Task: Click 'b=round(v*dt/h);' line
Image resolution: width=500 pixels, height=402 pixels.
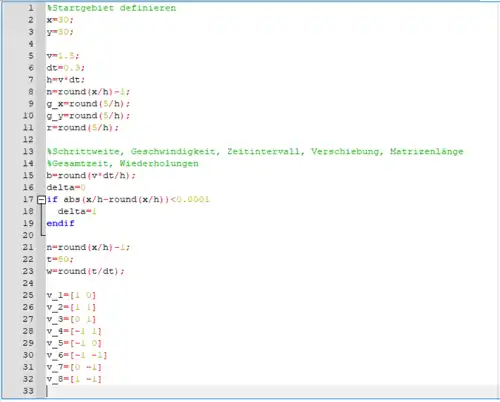Action: coord(91,176)
